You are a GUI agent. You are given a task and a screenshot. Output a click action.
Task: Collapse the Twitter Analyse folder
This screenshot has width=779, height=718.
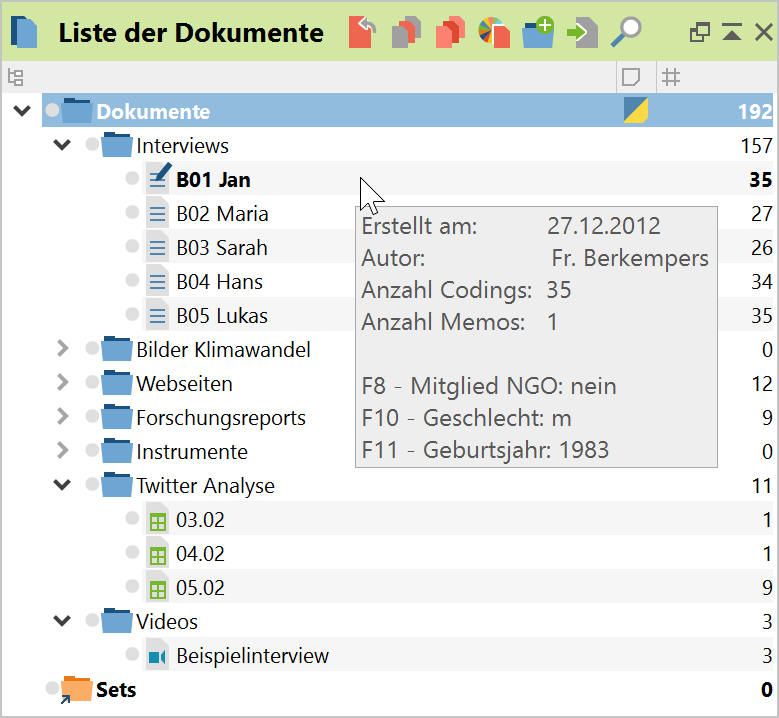point(62,484)
